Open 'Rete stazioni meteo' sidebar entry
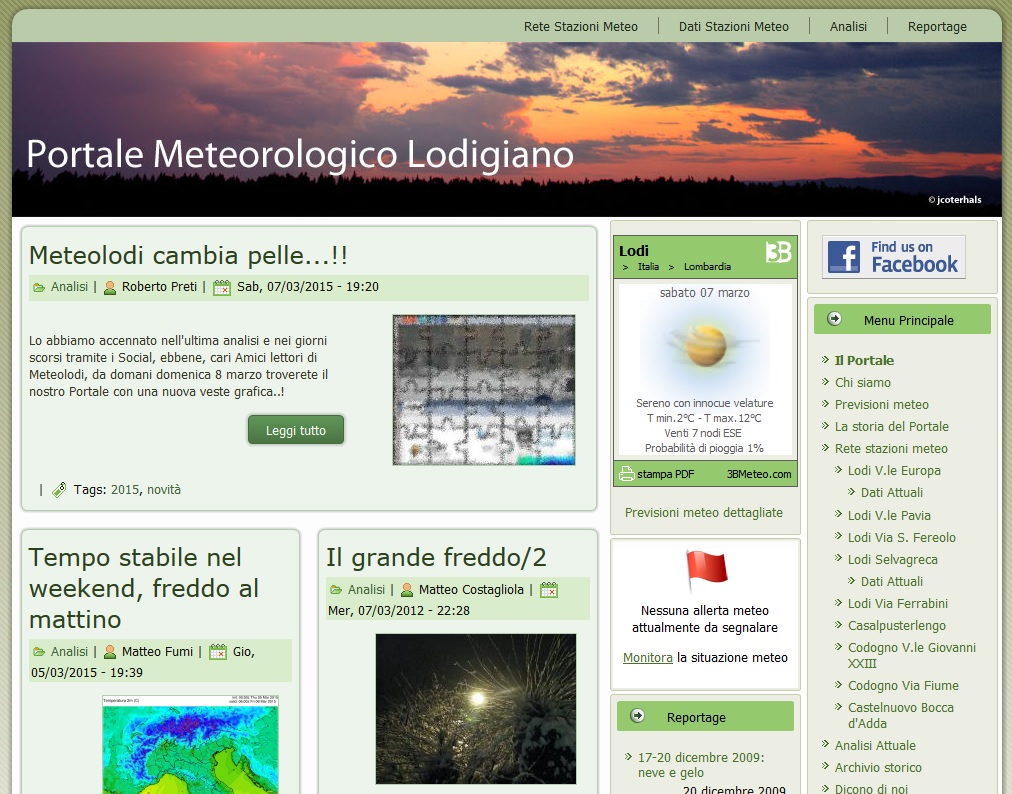The image size is (1012, 794). click(891, 449)
